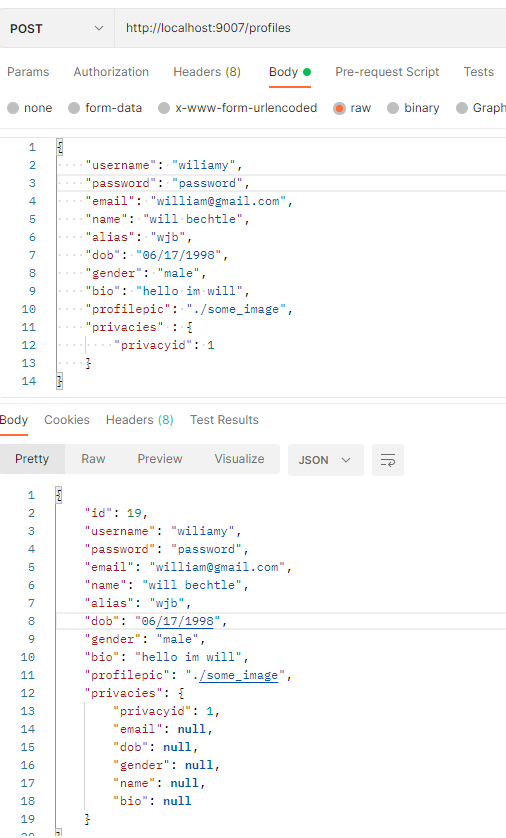
Task: Open the response Body tab
Action: (x=14, y=420)
